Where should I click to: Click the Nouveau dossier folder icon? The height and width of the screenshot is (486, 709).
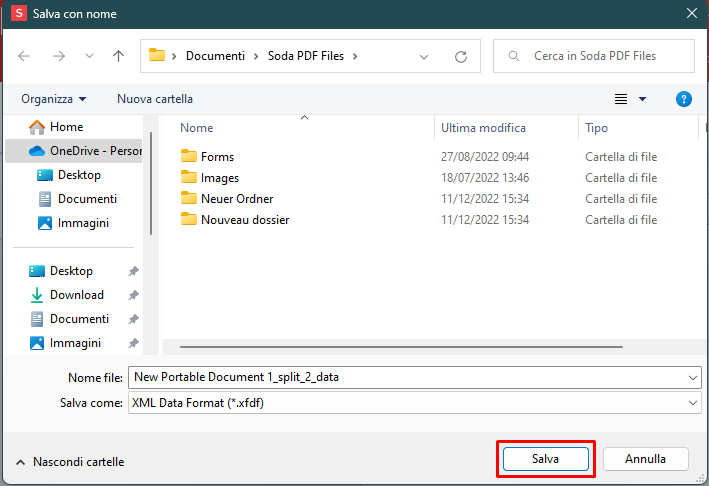pos(189,219)
